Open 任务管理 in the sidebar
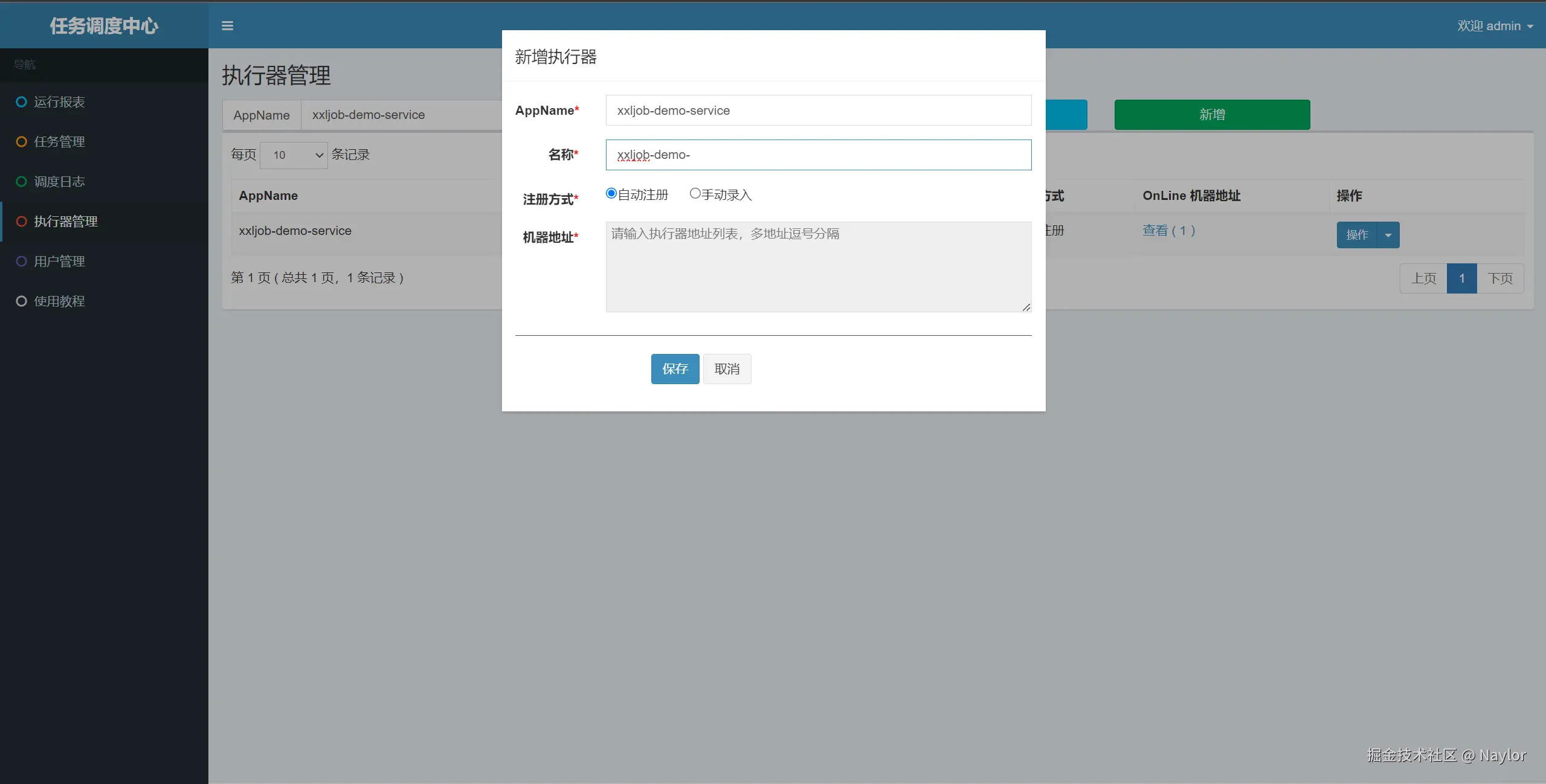 59,142
